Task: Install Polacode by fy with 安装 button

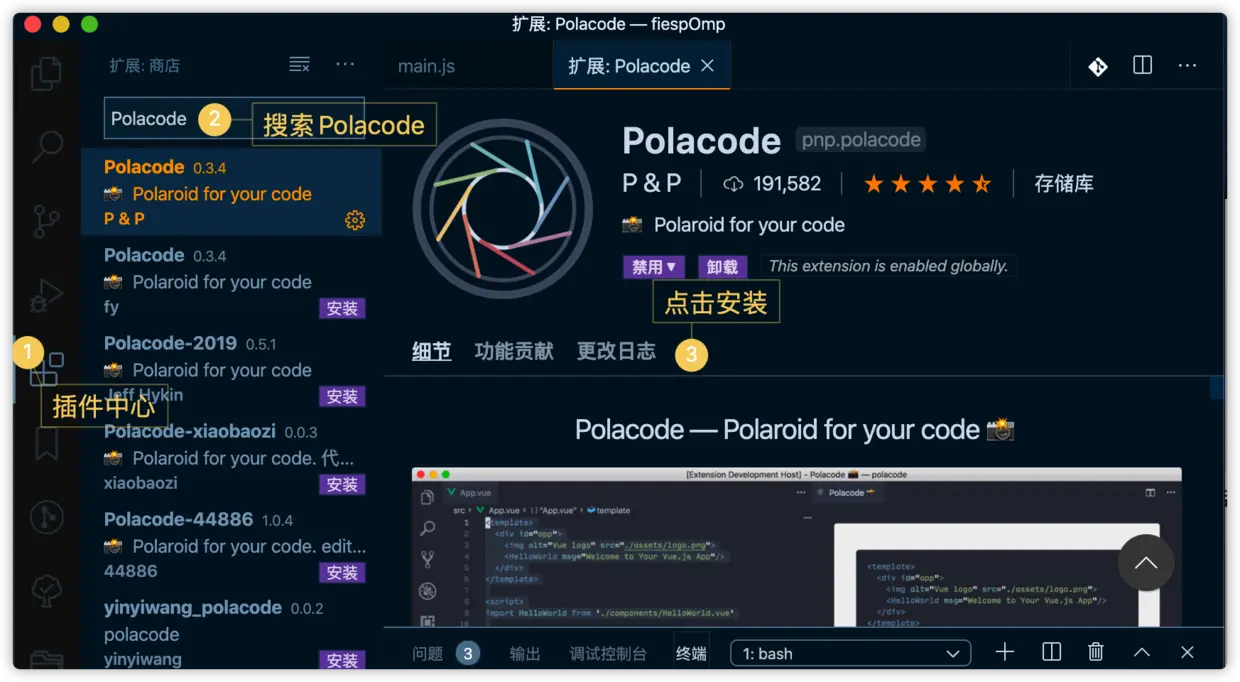Action: point(342,309)
